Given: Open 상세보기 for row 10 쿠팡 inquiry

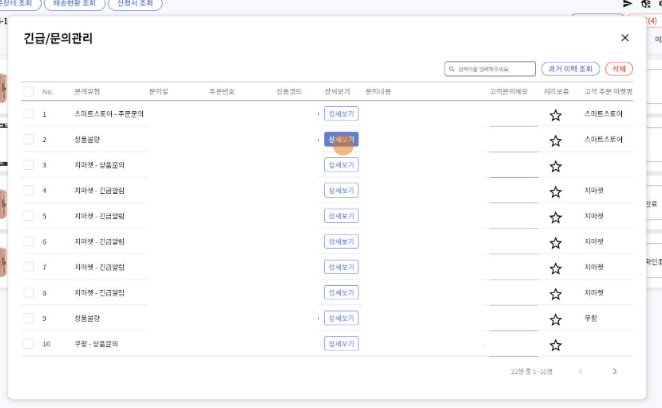Looking at the screenshot, I should pyautogui.click(x=341, y=343).
